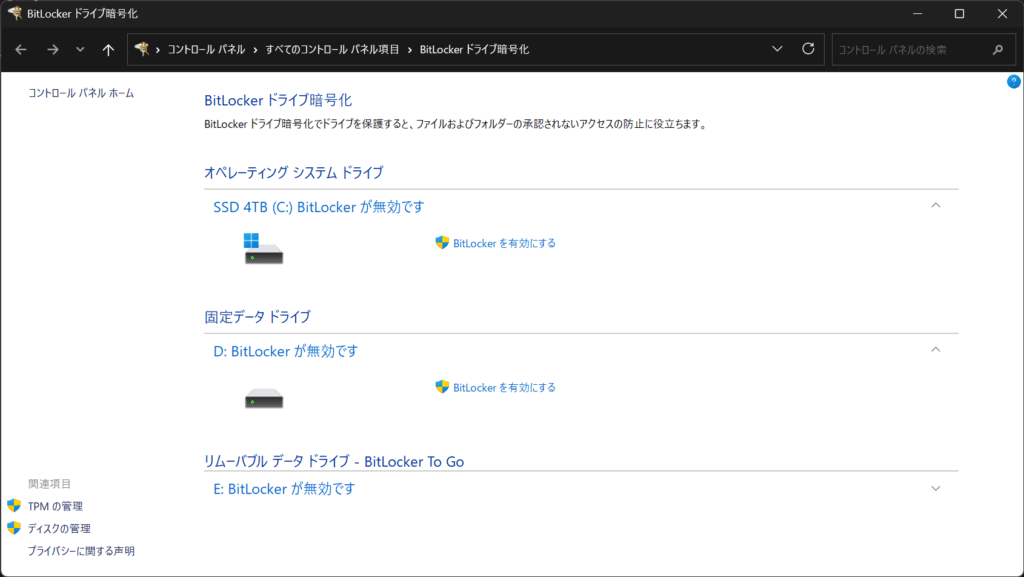Click the TPM の管理 shield icon

pos(14,506)
